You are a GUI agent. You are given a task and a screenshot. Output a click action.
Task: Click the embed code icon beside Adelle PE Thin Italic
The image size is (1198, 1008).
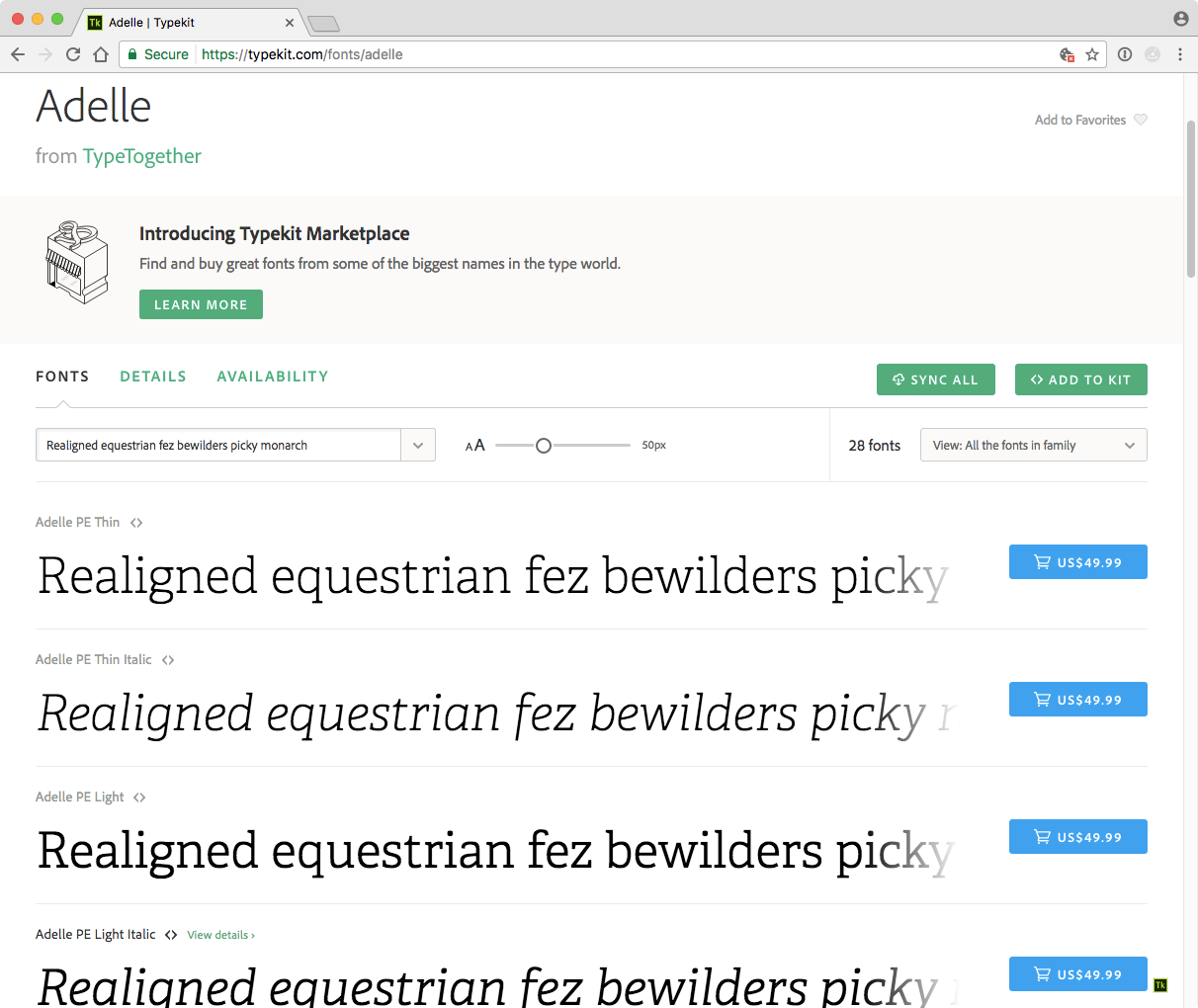[x=168, y=660]
